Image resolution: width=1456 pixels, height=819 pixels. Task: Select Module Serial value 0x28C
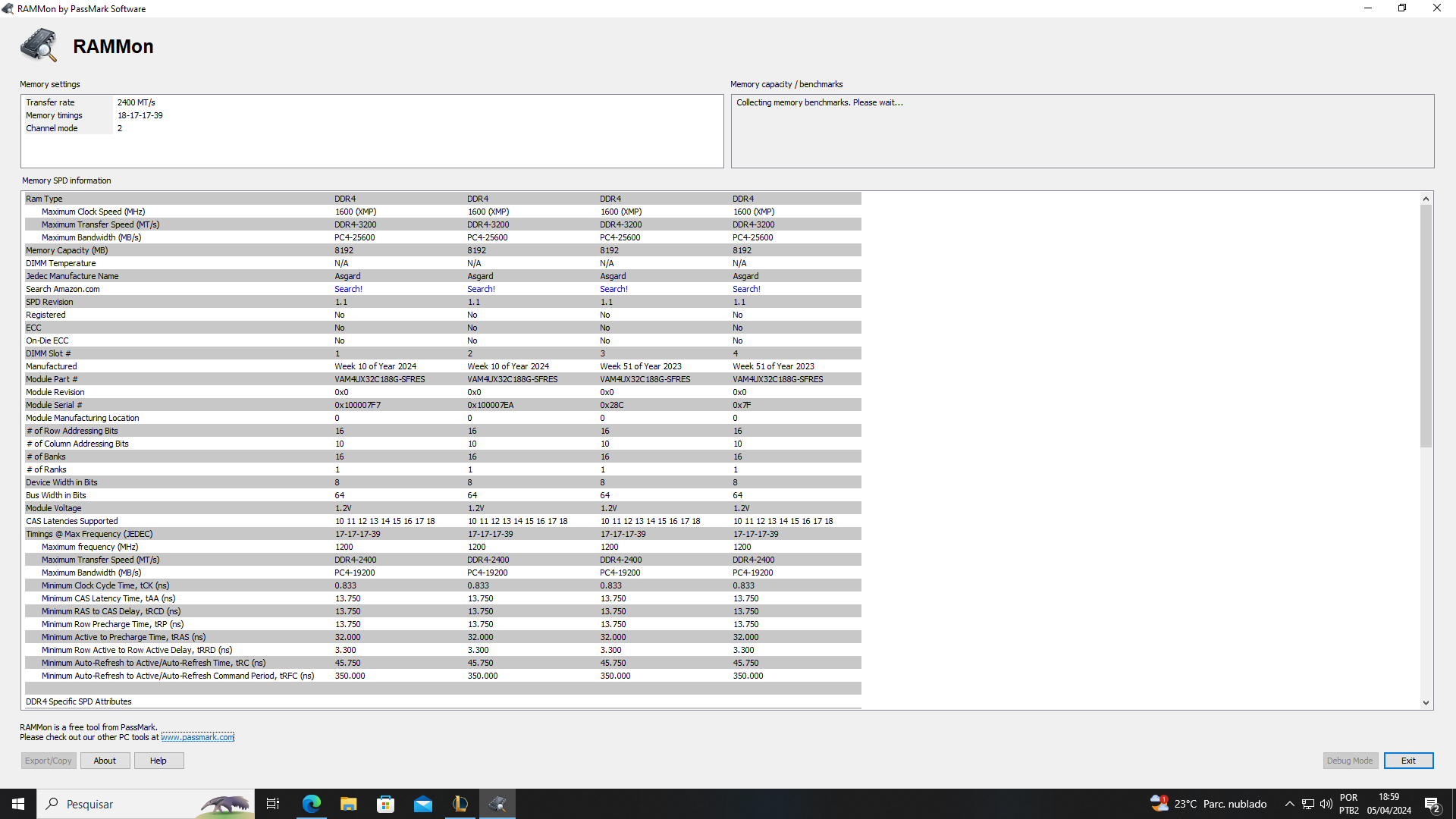[611, 405]
